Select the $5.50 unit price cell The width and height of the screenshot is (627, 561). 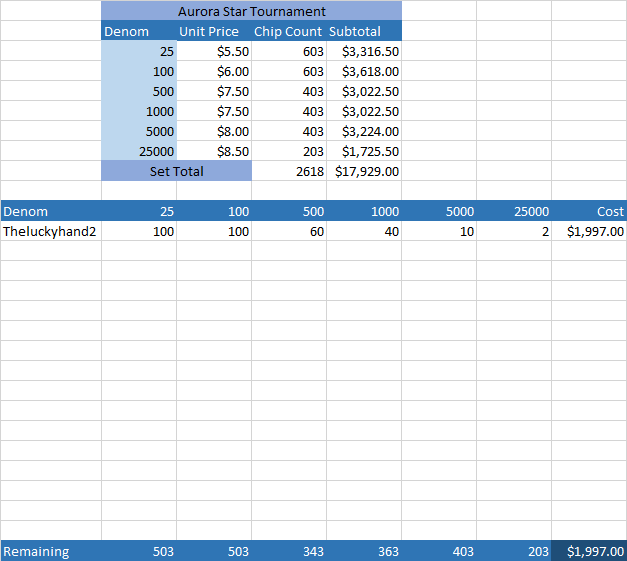pyautogui.click(x=213, y=51)
